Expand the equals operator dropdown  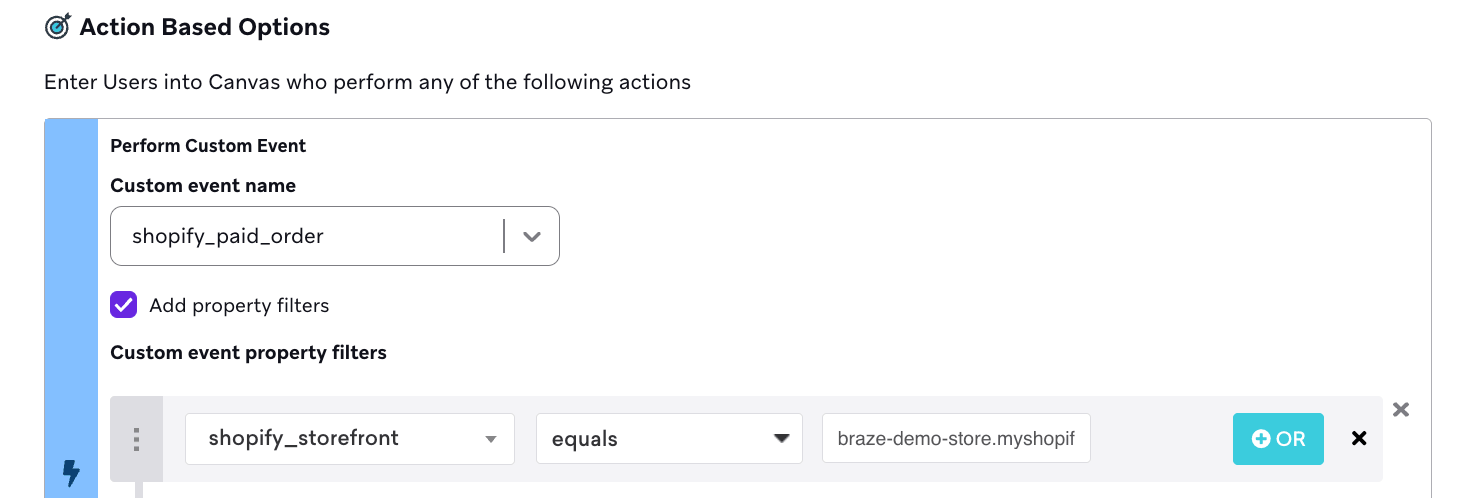tap(669, 439)
